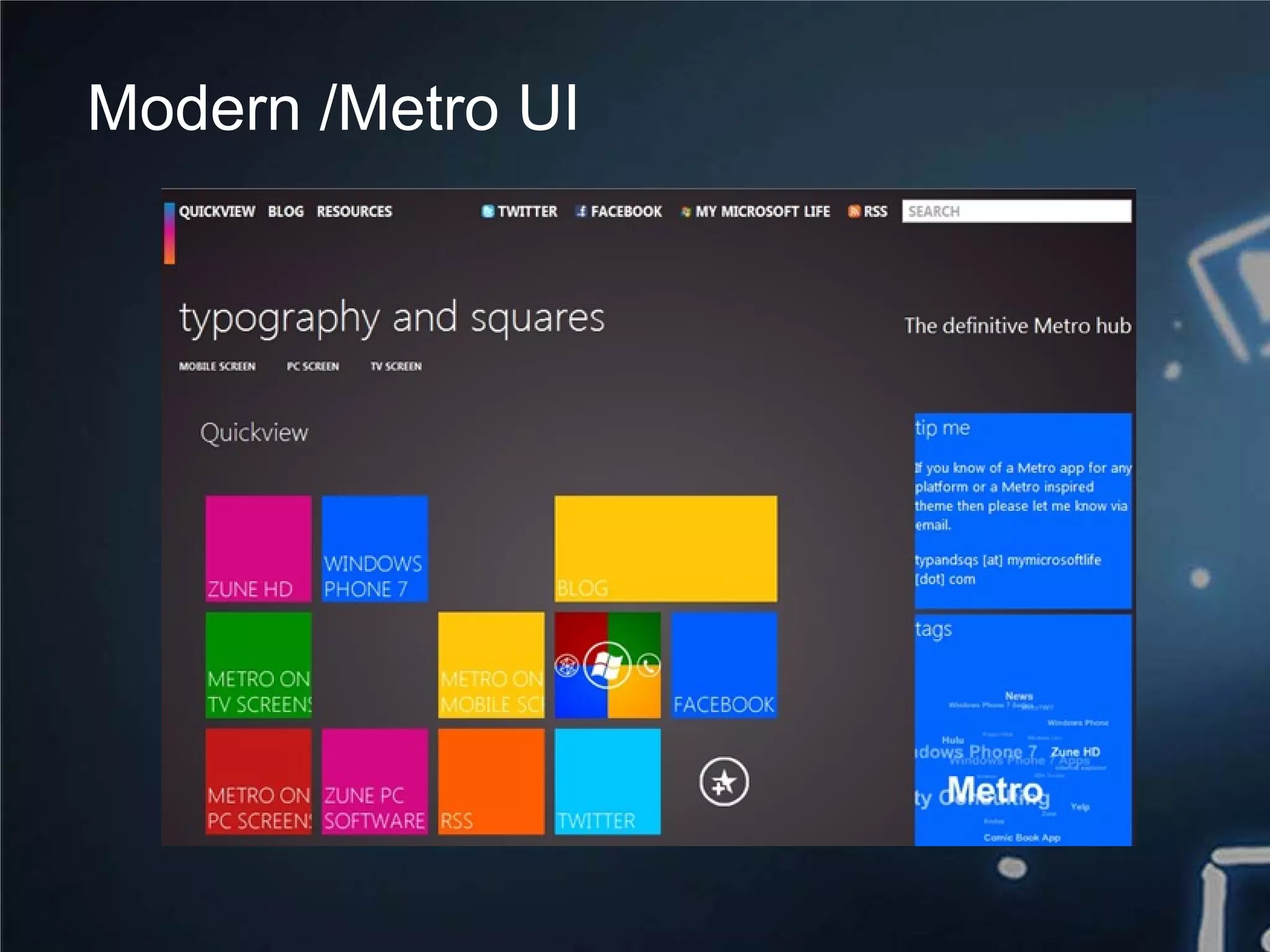Open the cyan Twitter tile
This screenshot has width=1270, height=952.
click(607, 782)
